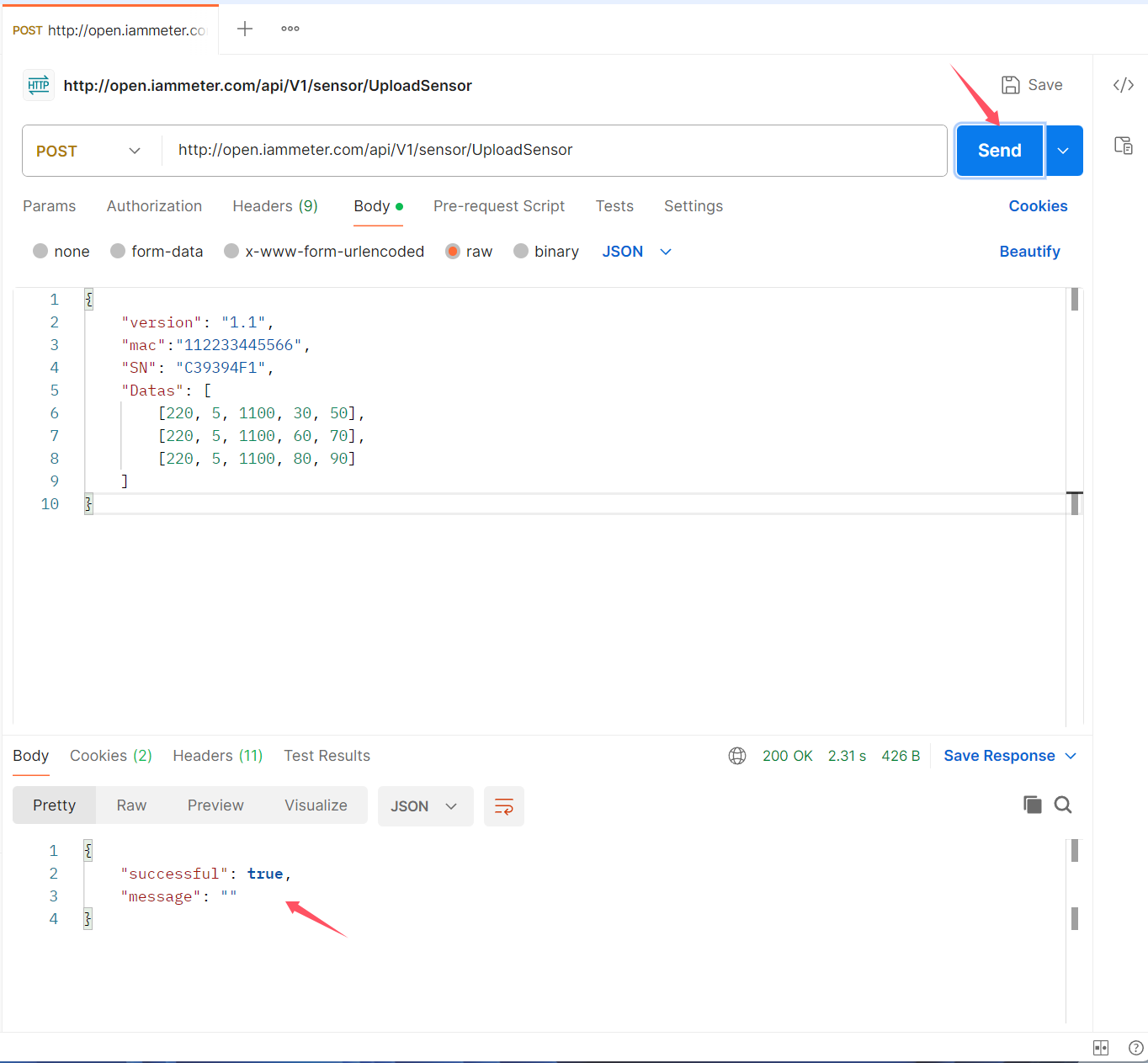Click the "version": "1.1" line
Screen dimensions: 1148x1063
tap(198, 322)
